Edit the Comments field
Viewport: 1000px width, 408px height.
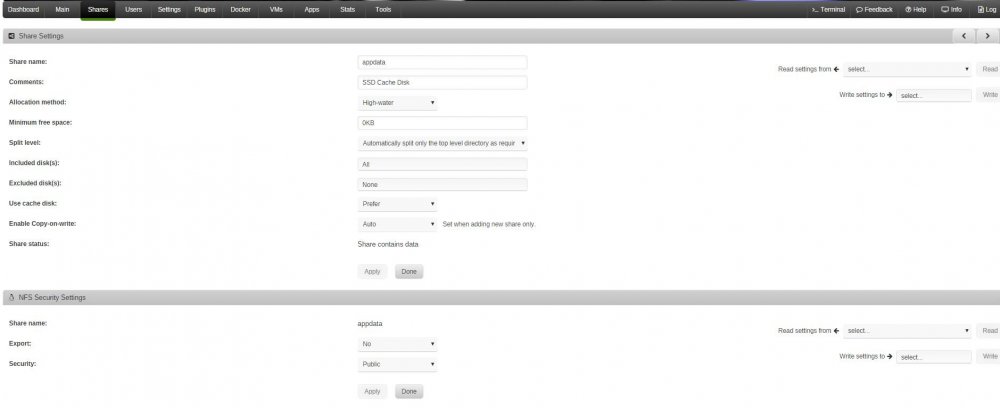443,83
